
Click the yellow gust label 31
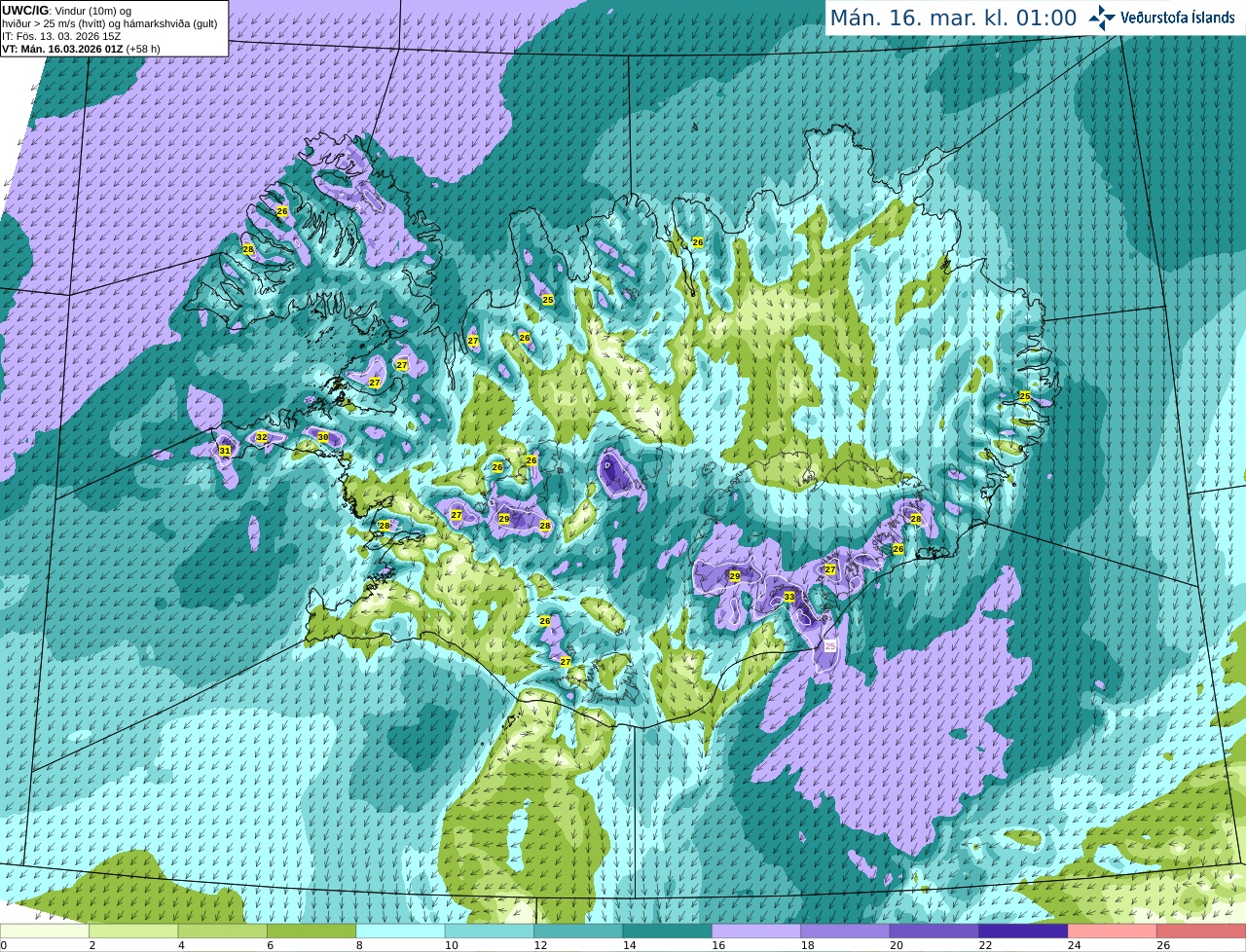click(225, 451)
